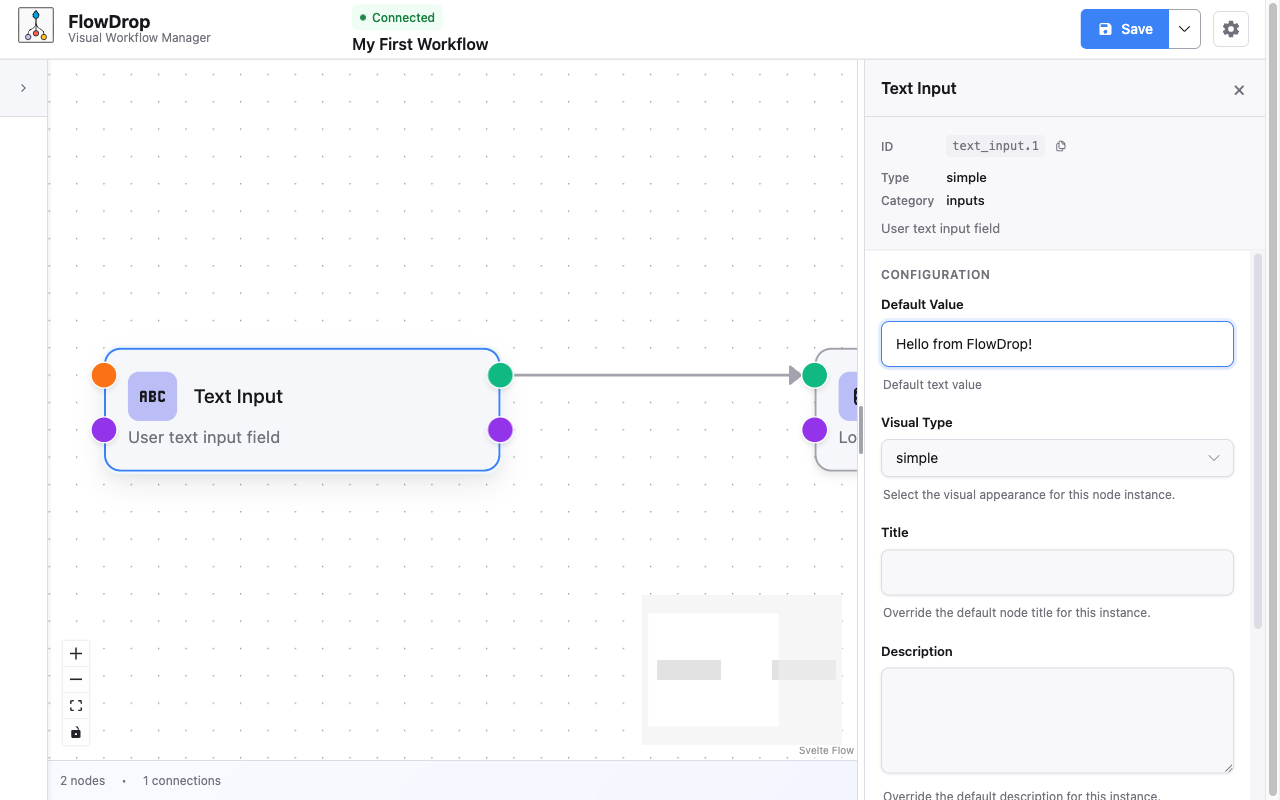Save the current workflow

(1124, 29)
